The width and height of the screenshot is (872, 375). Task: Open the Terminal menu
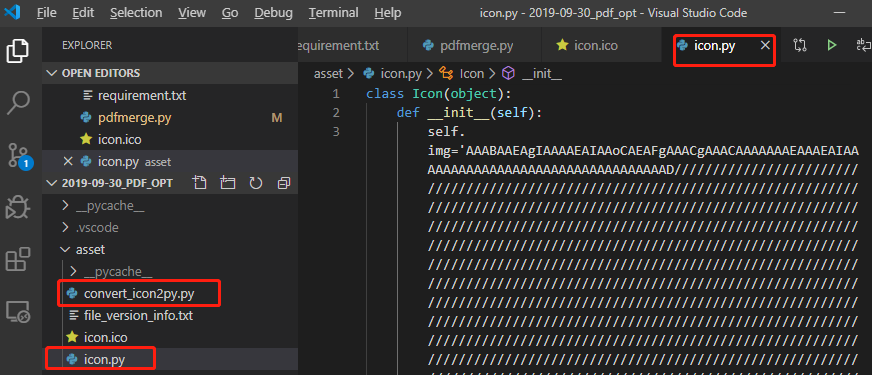[334, 13]
